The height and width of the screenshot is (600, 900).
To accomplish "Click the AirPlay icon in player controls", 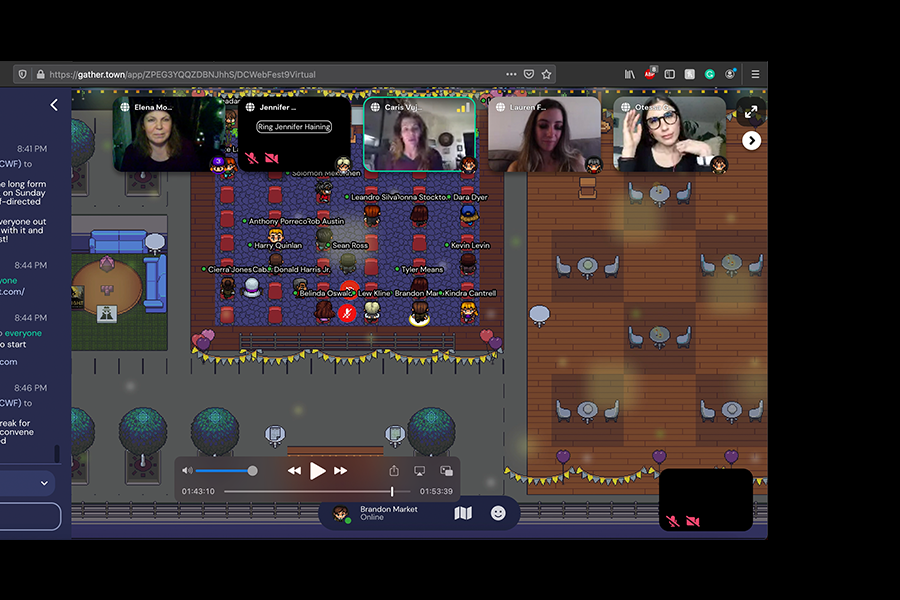I will (x=420, y=471).
